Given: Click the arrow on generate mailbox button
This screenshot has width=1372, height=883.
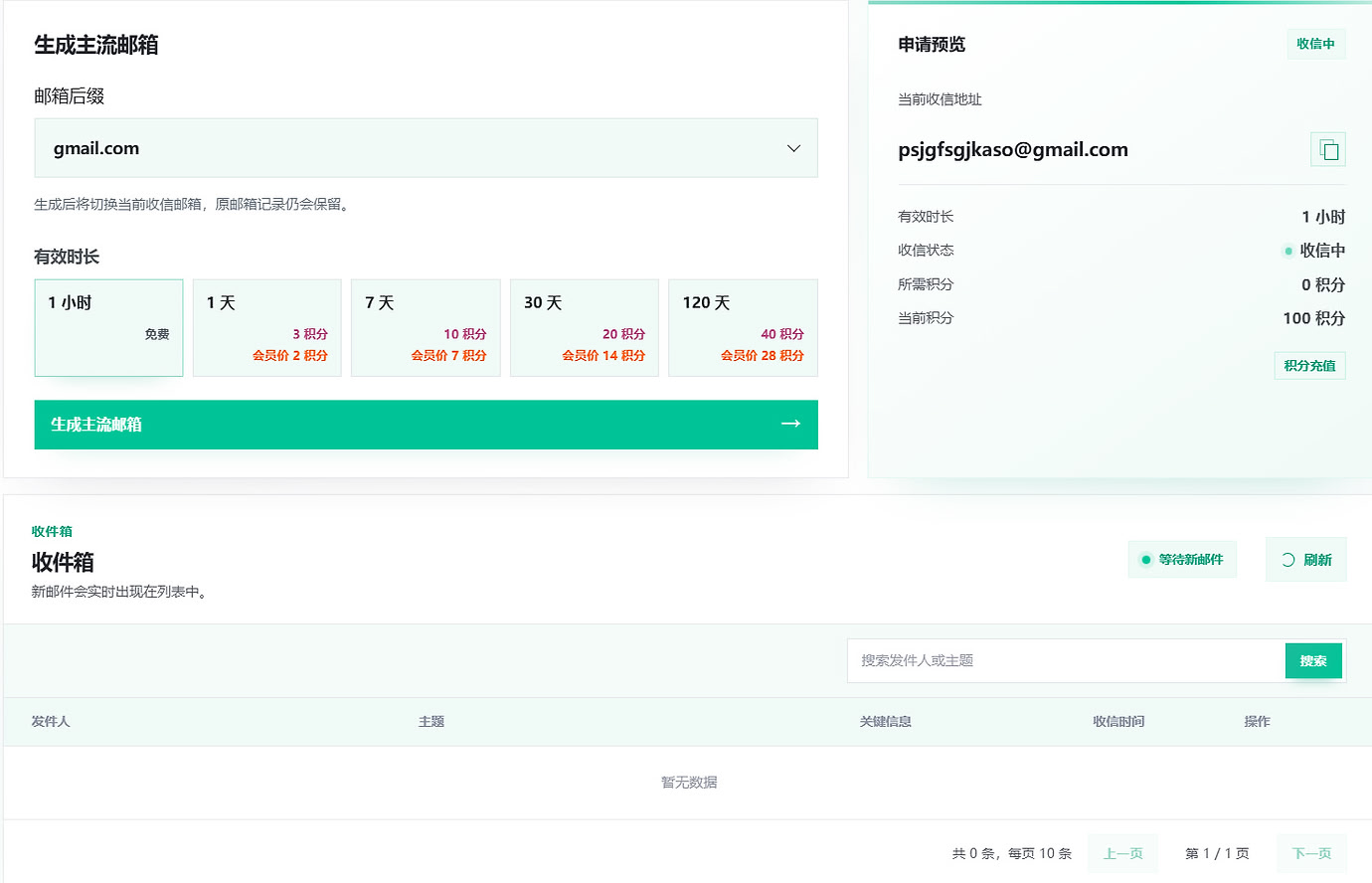Looking at the screenshot, I should (790, 424).
